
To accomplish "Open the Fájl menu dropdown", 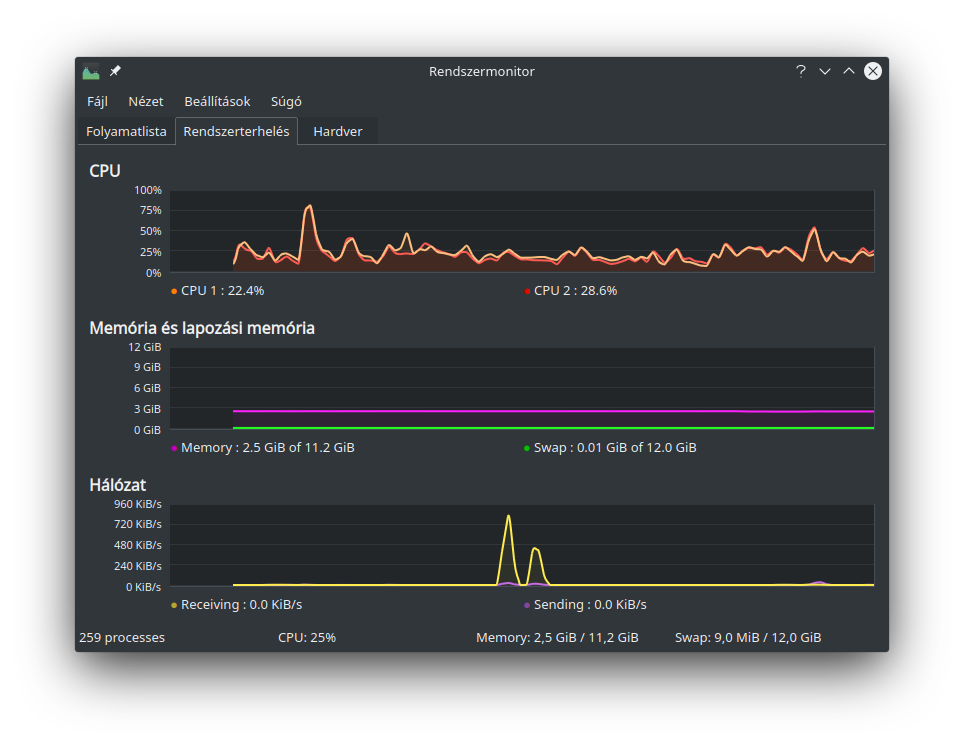I will (97, 101).
